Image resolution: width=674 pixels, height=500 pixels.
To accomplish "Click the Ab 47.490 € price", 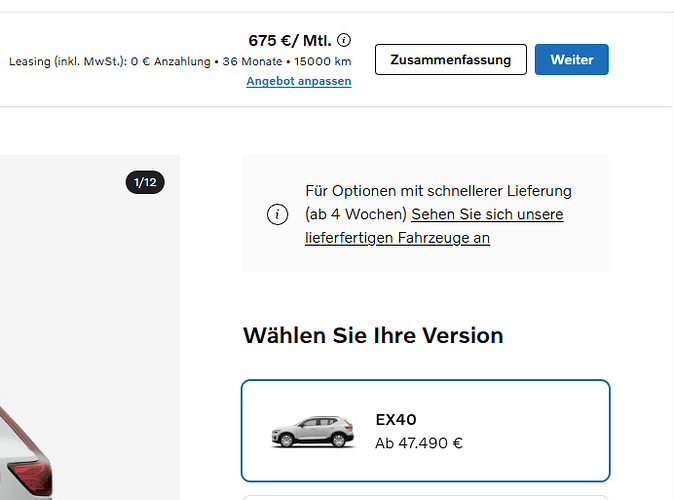I will click(x=419, y=443).
